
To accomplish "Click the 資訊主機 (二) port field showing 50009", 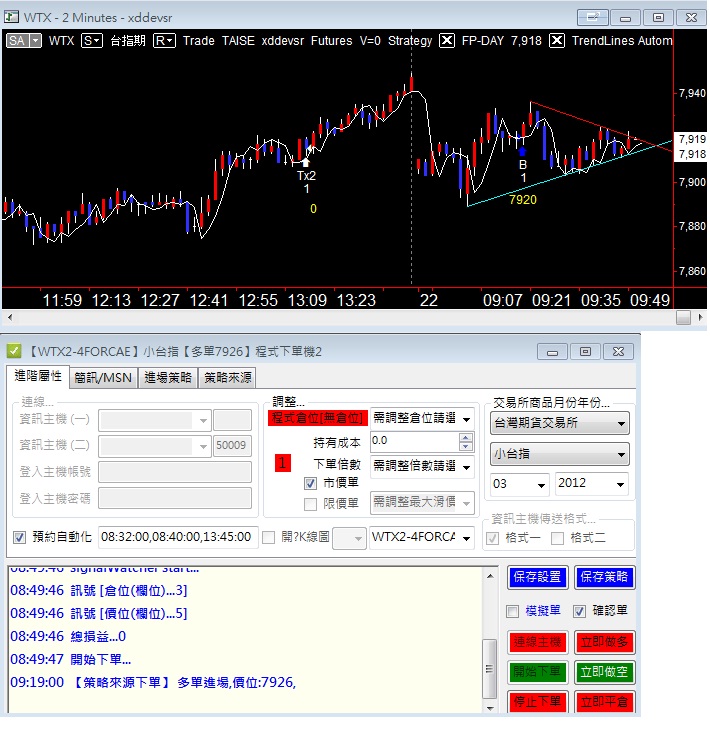I will click(232, 445).
